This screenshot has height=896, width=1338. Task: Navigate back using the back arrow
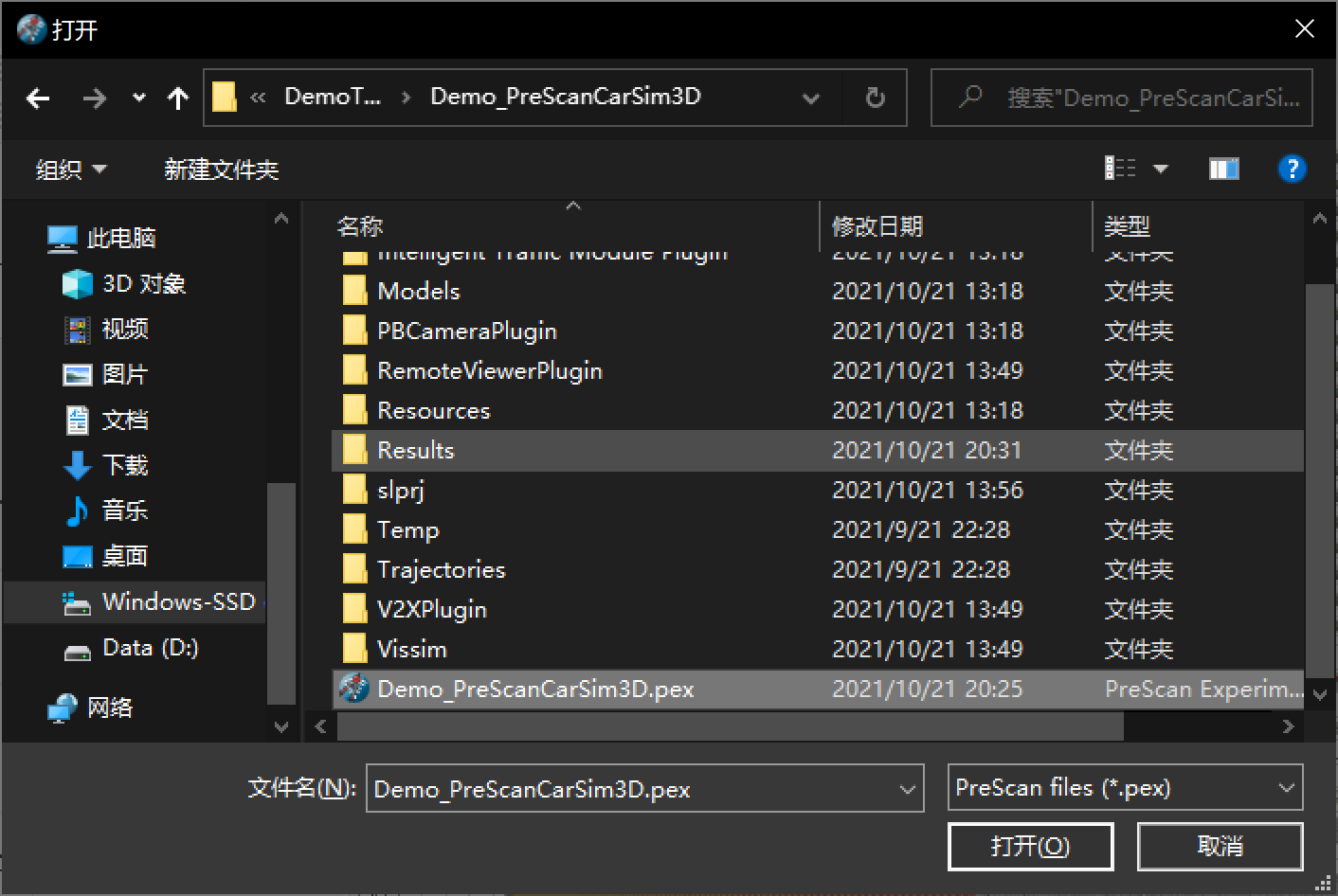pos(37,98)
